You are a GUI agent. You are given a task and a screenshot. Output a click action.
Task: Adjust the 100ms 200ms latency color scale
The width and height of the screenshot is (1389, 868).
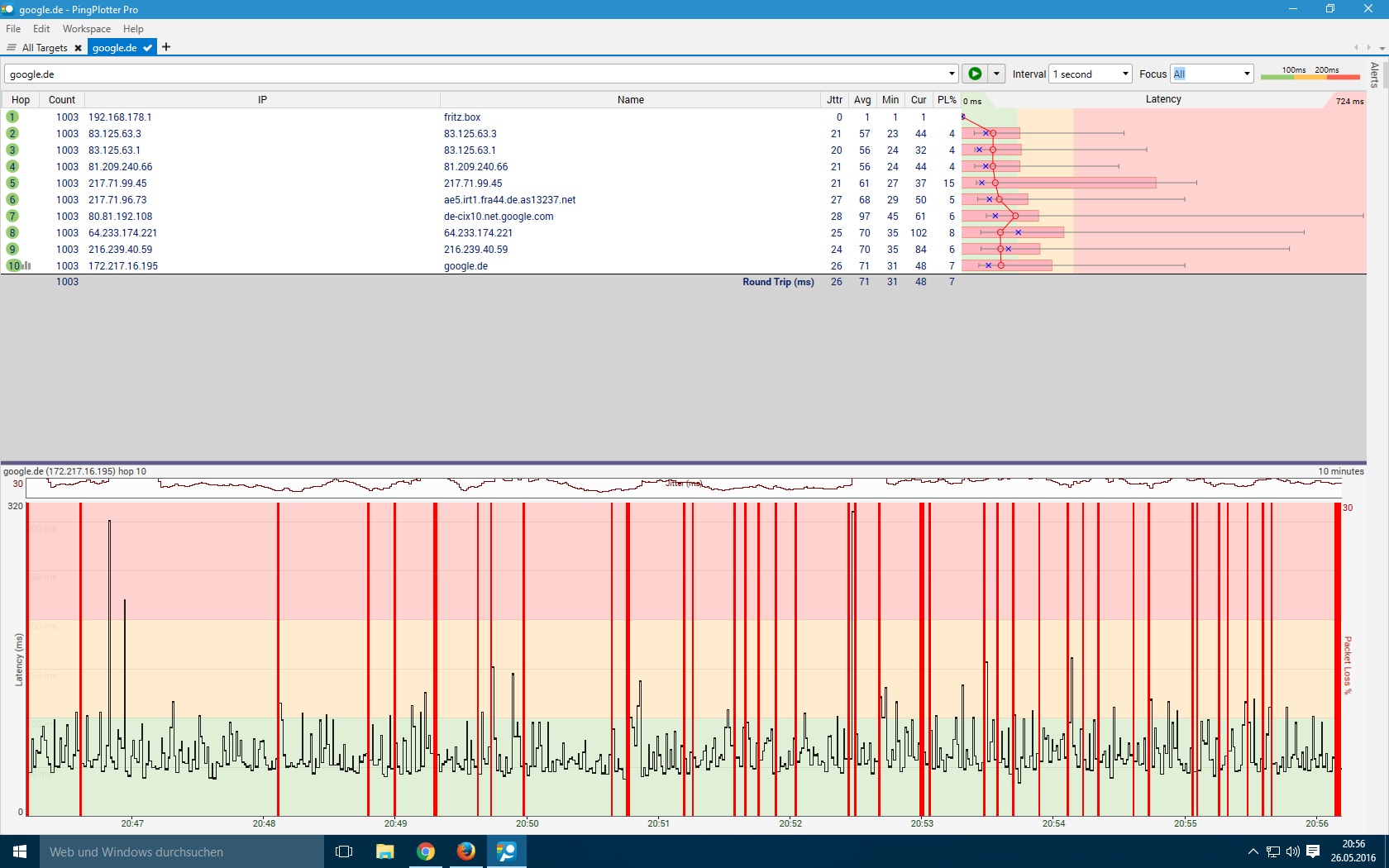click(1310, 74)
